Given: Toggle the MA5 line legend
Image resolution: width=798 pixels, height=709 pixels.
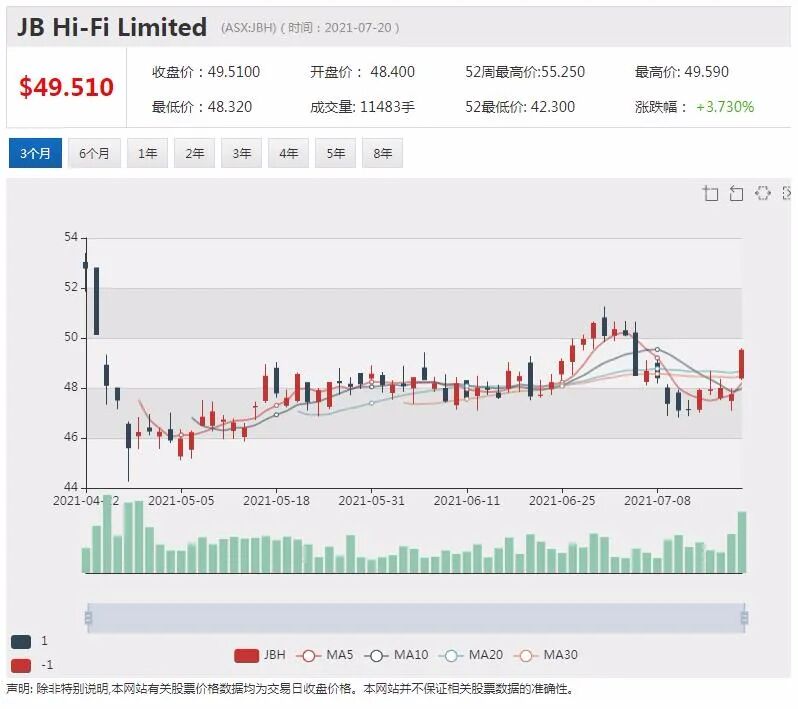Looking at the screenshot, I should 324,655.
